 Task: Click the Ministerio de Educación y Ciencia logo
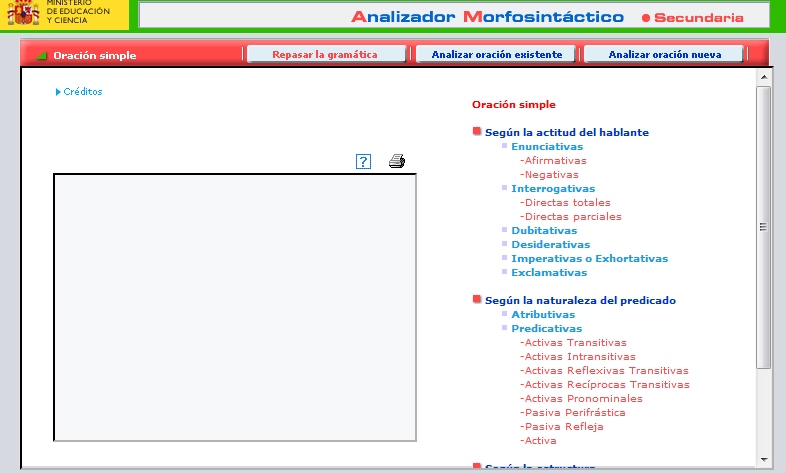pos(64,13)
